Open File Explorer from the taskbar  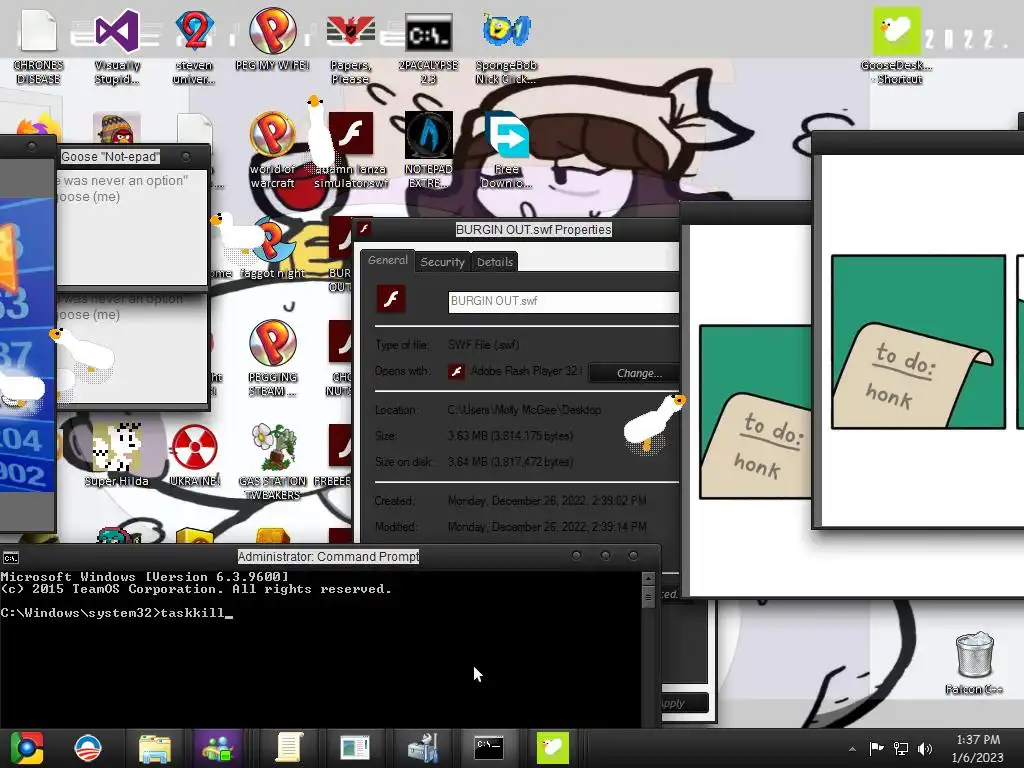pyautogui.click(x=155, y=748)
